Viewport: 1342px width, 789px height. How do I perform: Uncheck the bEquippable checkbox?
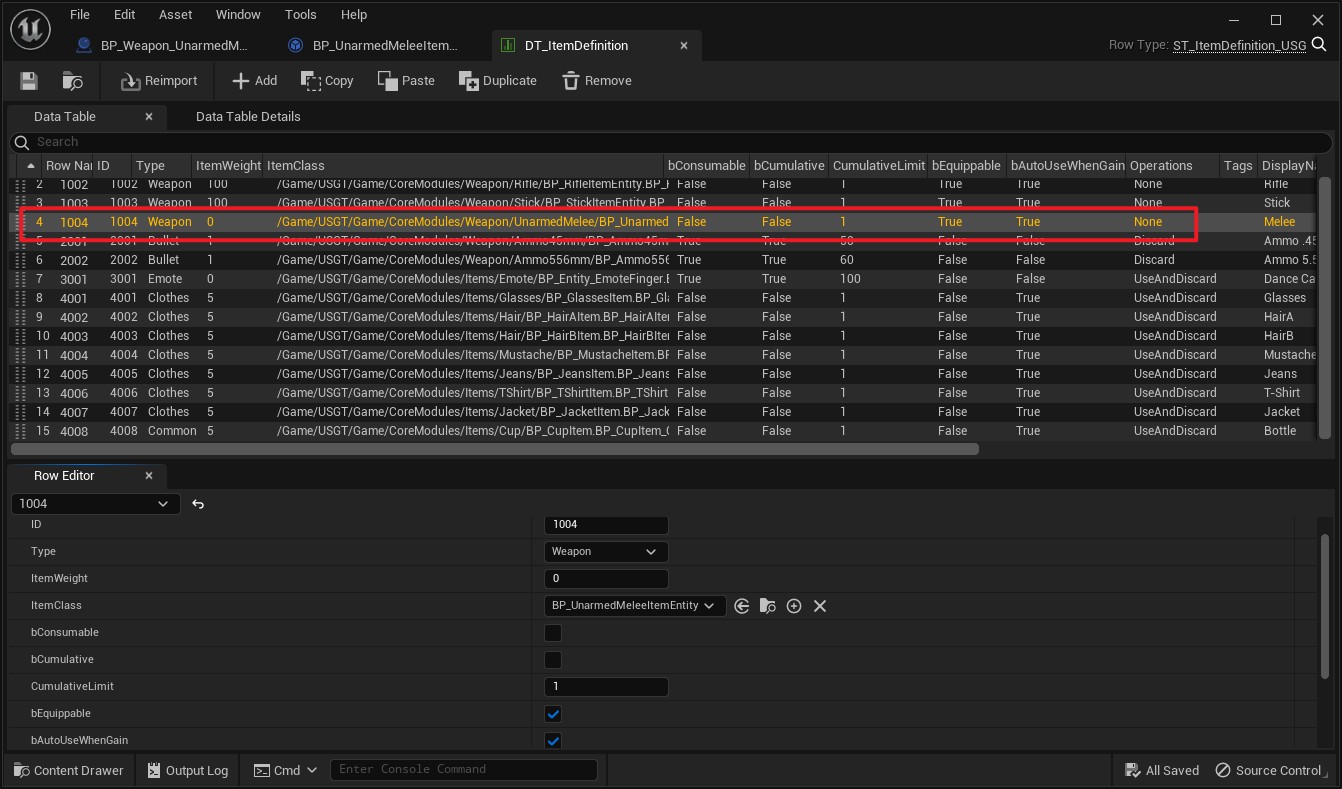(553, 714)
